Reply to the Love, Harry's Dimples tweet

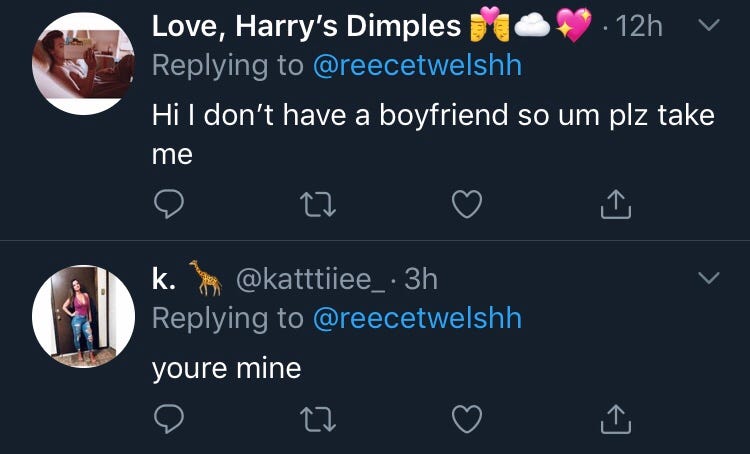pos(169,205)
